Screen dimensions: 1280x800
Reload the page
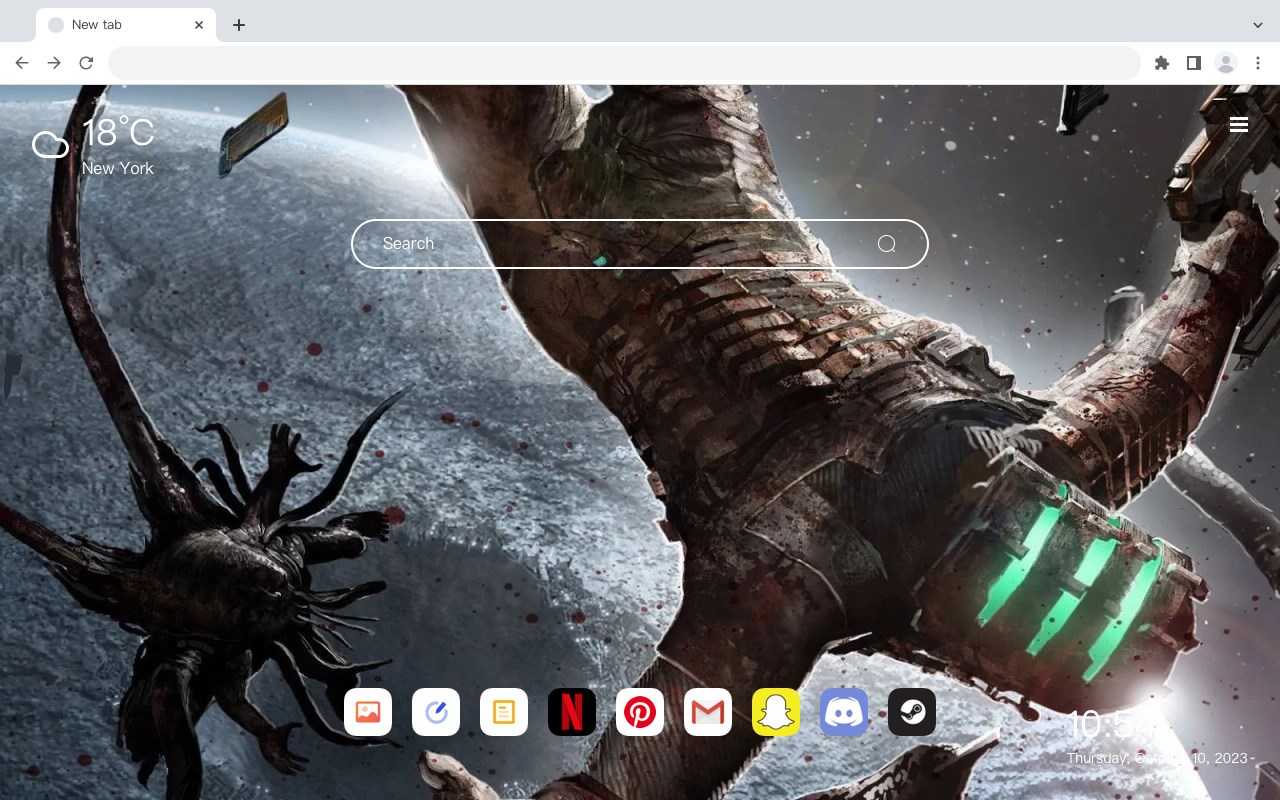(x=86, y=63)
